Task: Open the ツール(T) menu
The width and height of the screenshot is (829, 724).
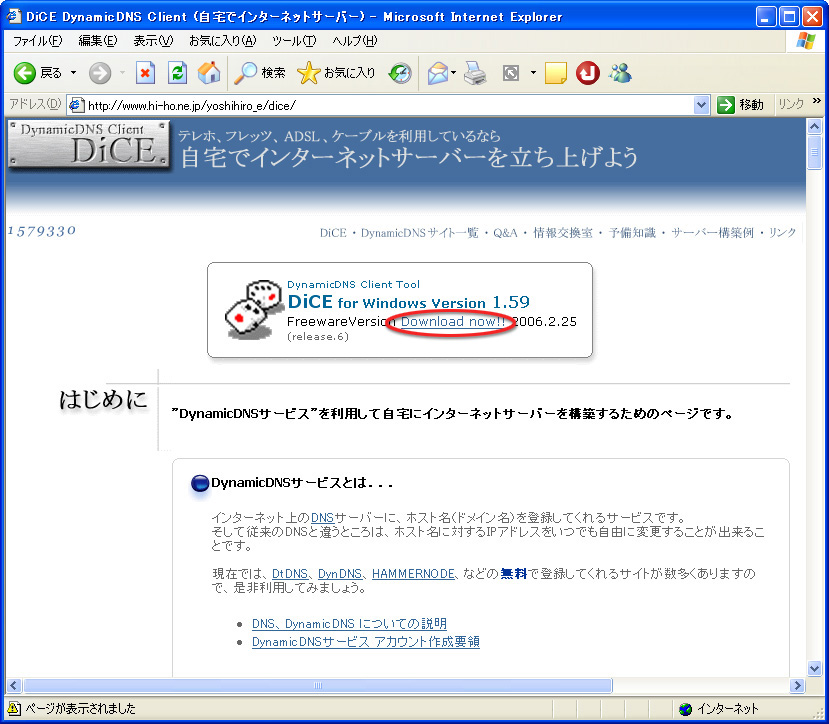Action: (x=294, y=41)
